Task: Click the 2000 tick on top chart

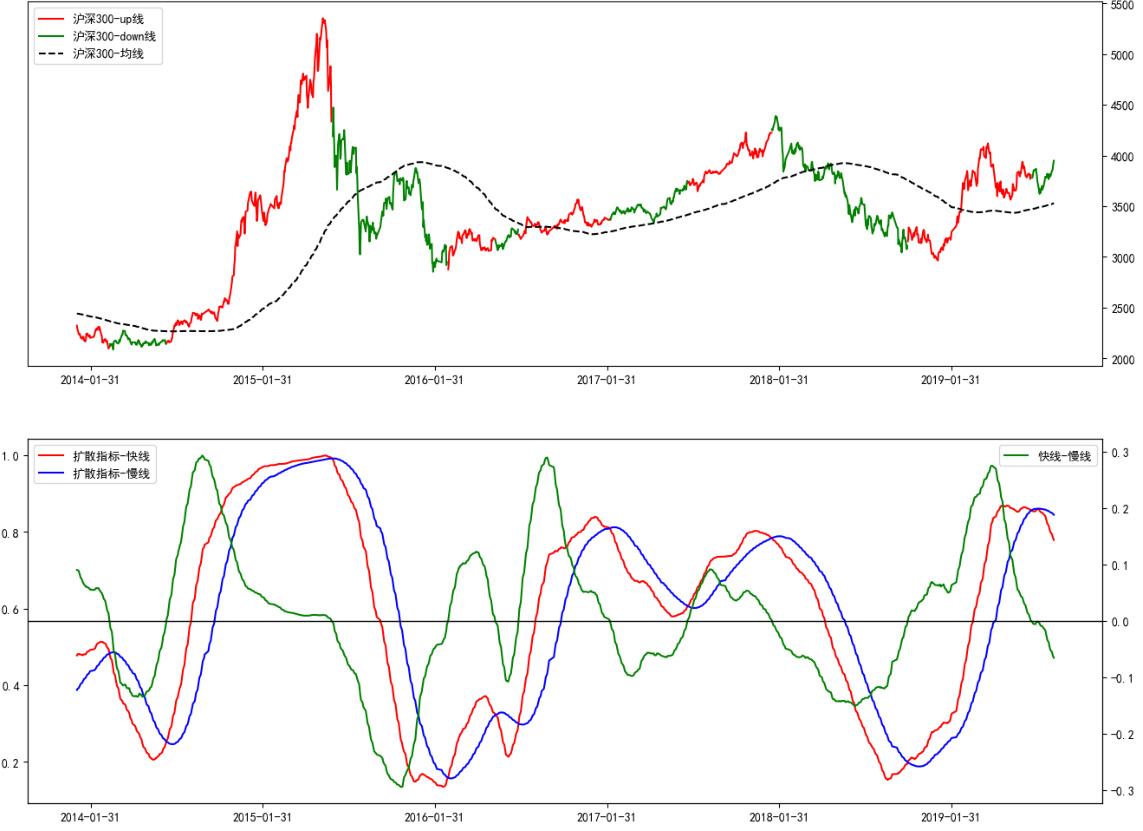Action: (x=1120, y=360)
